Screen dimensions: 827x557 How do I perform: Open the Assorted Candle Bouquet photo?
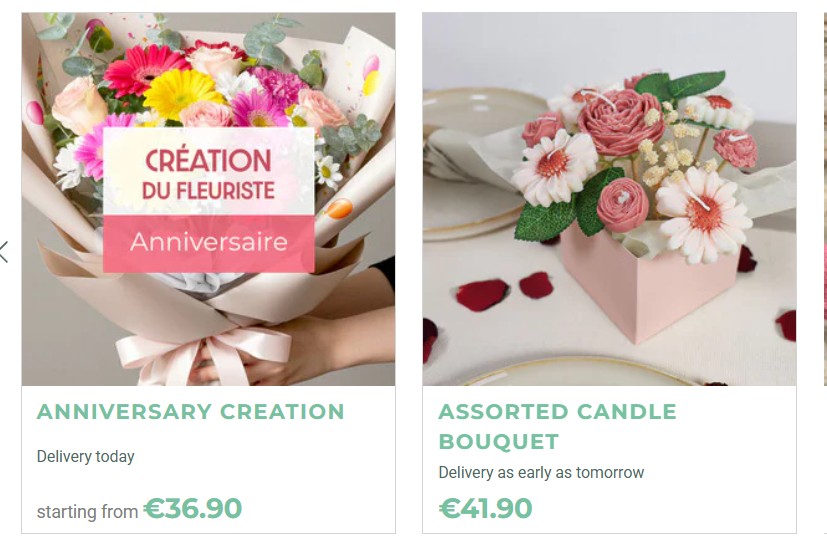609,199
